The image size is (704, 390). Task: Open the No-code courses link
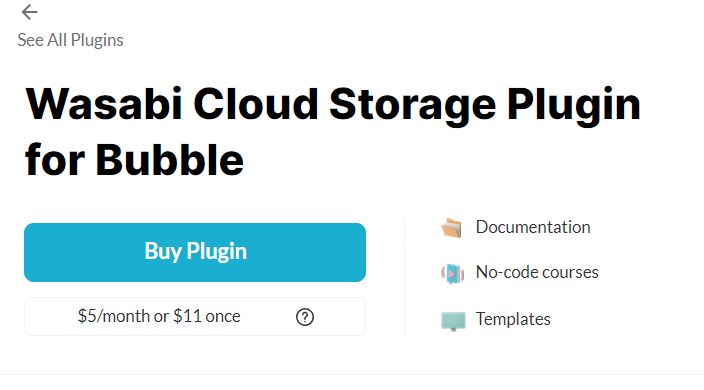click(x=537, y=272)
